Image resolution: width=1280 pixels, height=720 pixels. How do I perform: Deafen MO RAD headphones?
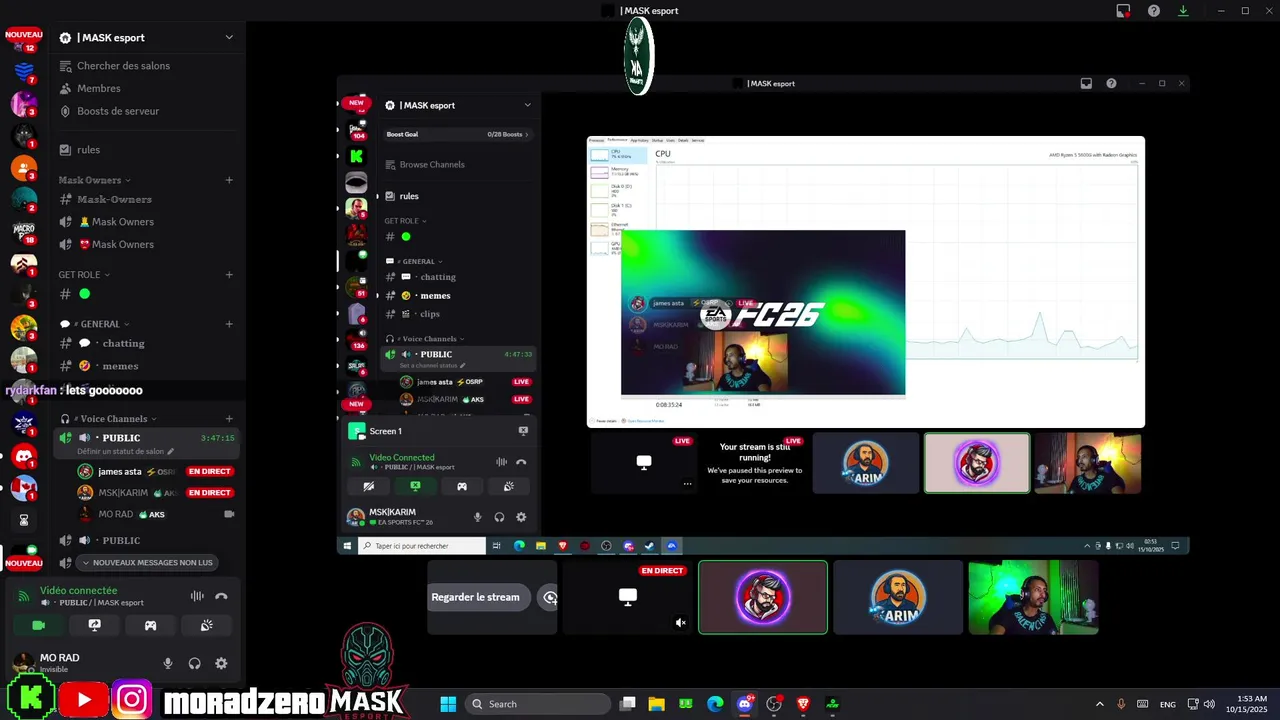(x=194, y=663)
